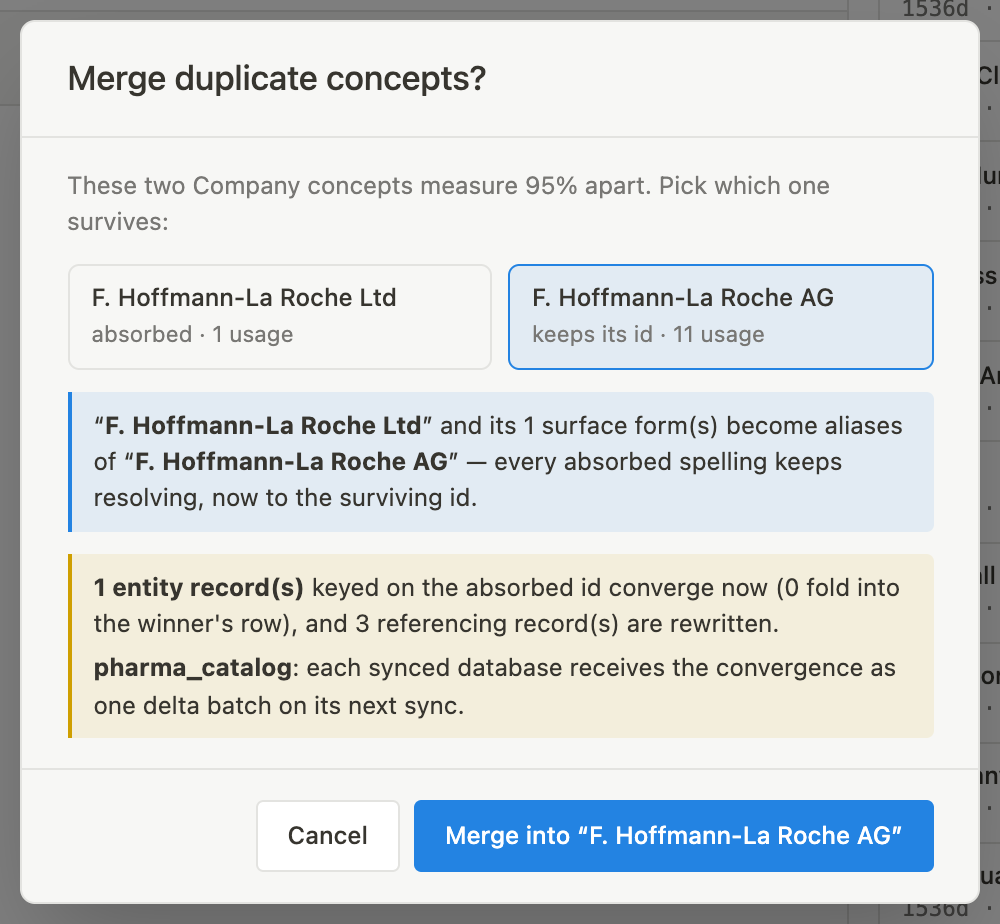
Task: Cancel the merge dialog
Action: click(328, 835)
